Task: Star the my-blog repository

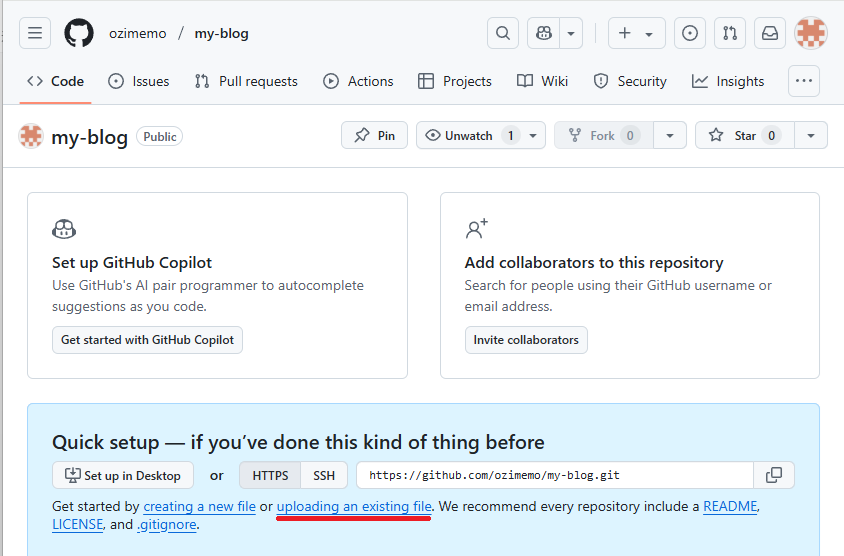Action: 745,135
